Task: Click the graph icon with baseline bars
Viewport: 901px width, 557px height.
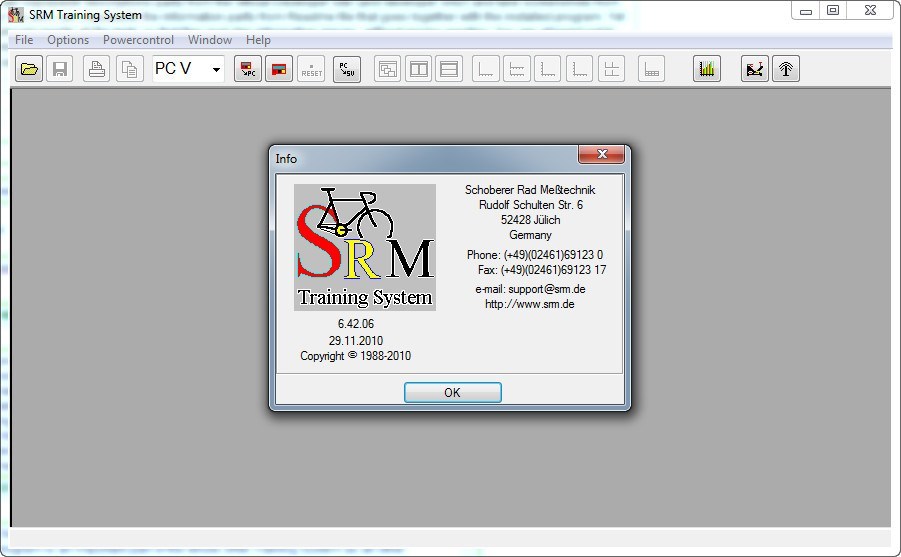Action: point(652,70)
